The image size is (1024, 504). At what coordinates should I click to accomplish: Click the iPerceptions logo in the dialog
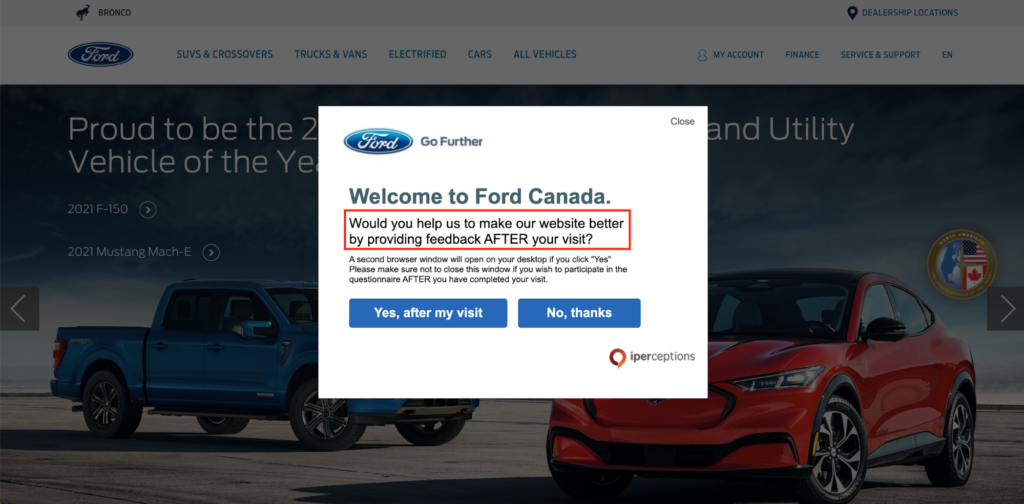tap(652, 356)
